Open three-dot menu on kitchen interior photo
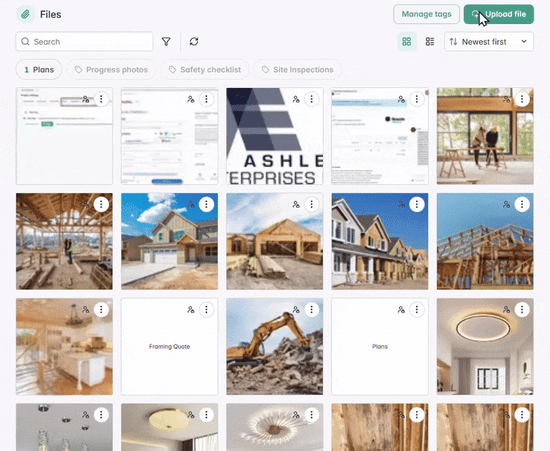 (101, 310)
